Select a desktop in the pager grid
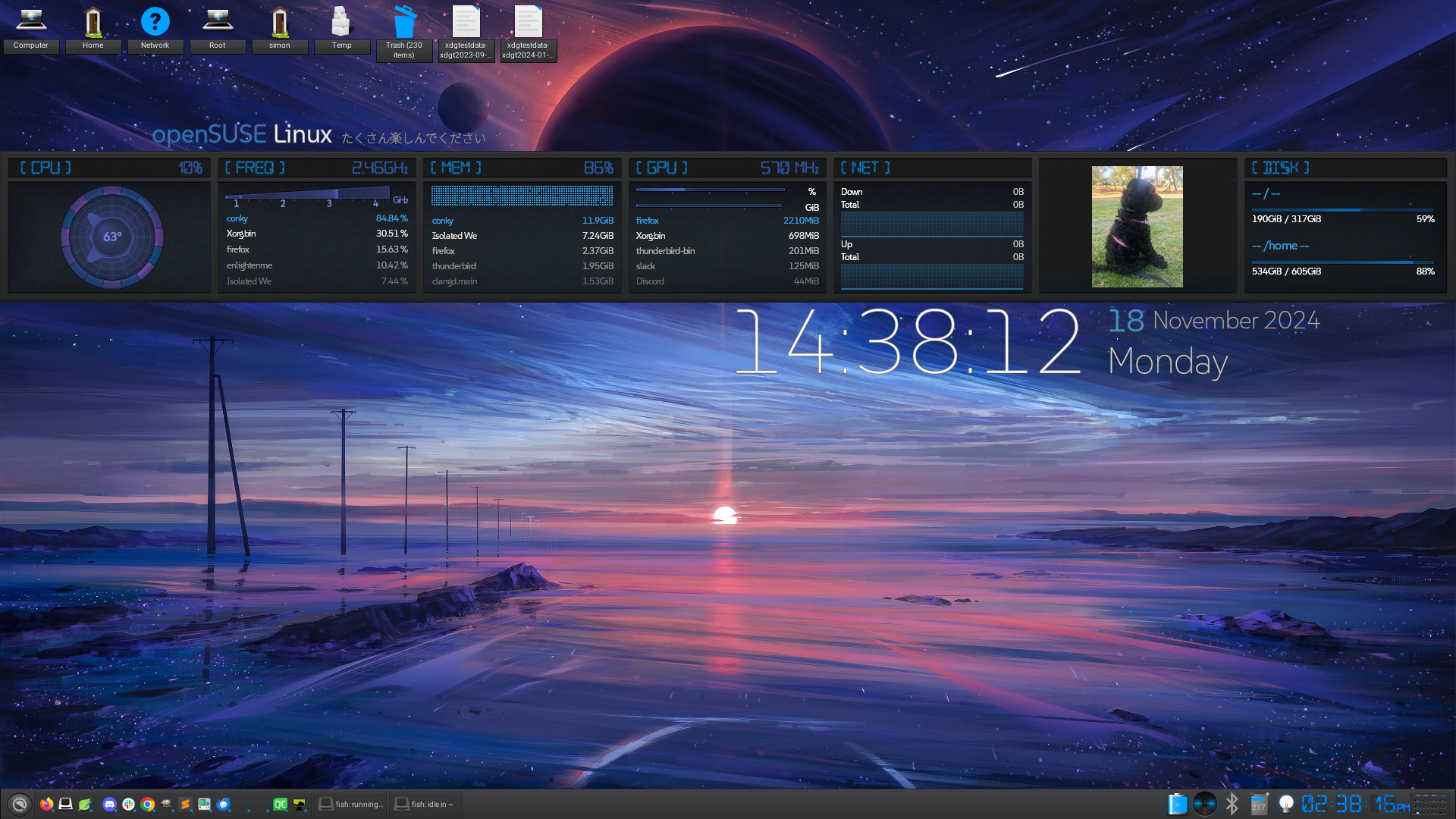Screen dimensions: 1456x819 click(1430, 804)
